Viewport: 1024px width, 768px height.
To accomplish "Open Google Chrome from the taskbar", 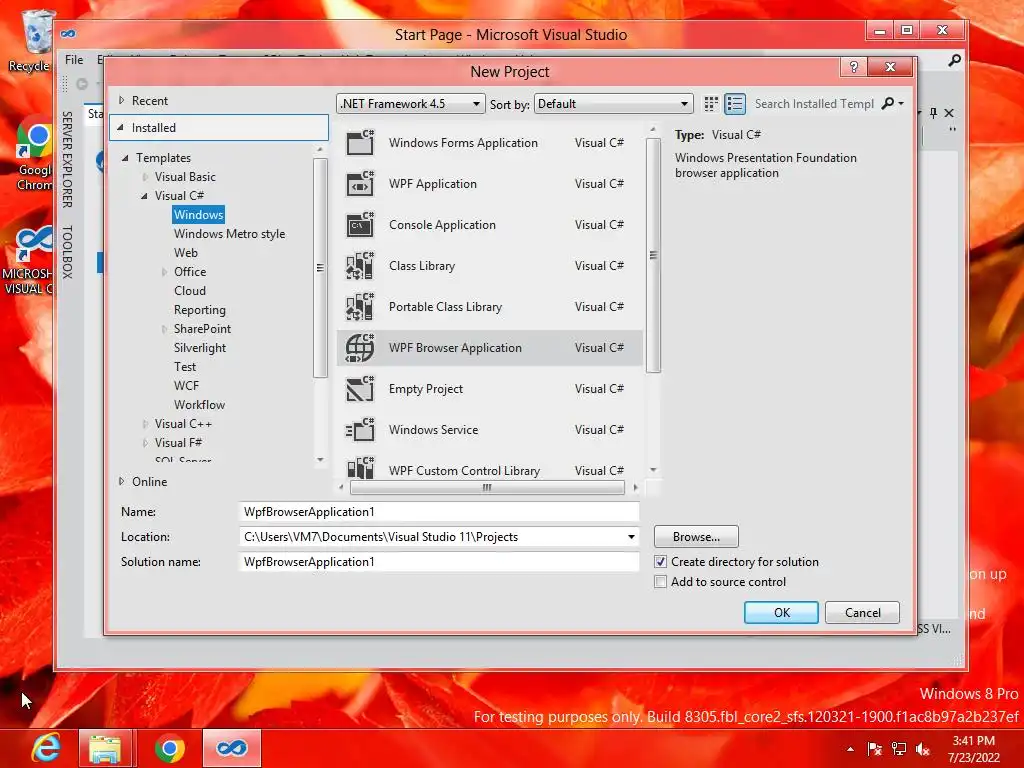I will click(x=170, y=748).
